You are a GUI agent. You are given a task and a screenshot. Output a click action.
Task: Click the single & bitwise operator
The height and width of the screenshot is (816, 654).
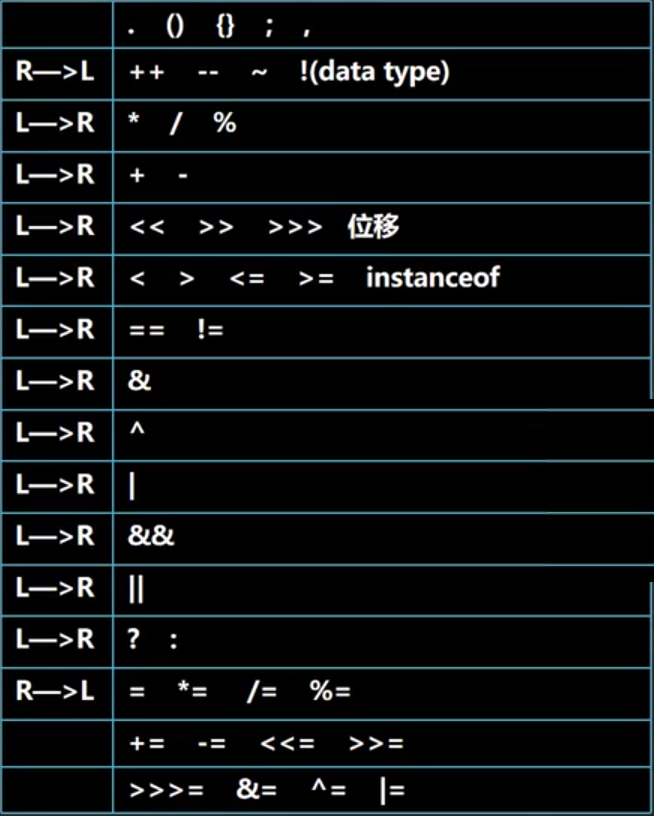click(x=139, y=381)
